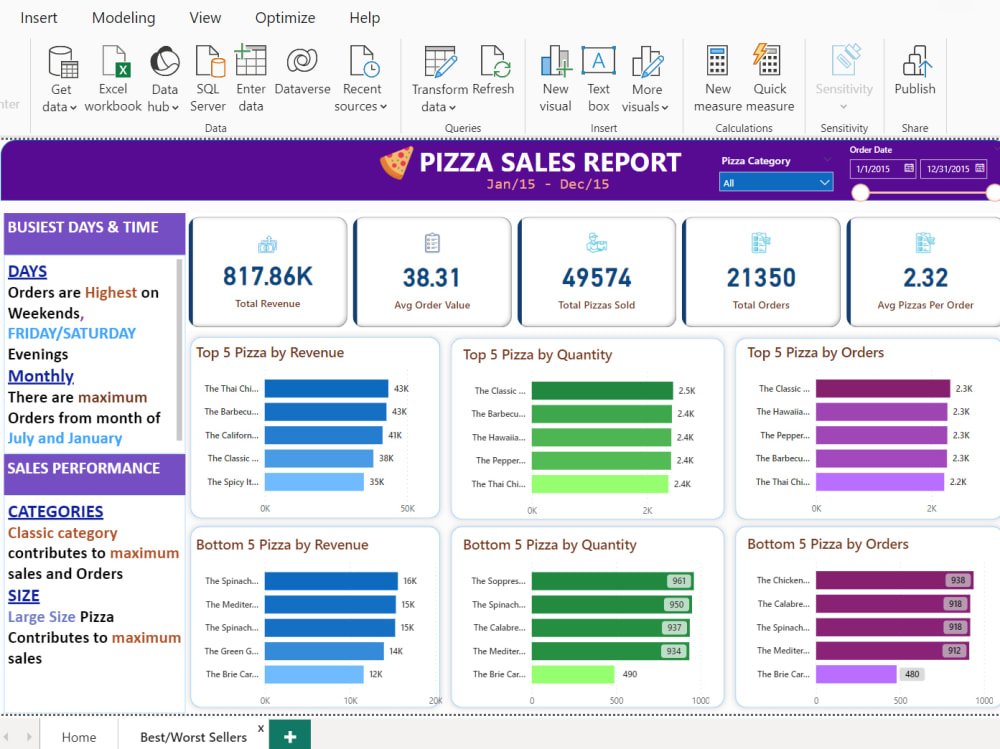This screenshot has height=749, width=1000.
Task: Open the Home report page tab
Action: click(x=79, y=736)
